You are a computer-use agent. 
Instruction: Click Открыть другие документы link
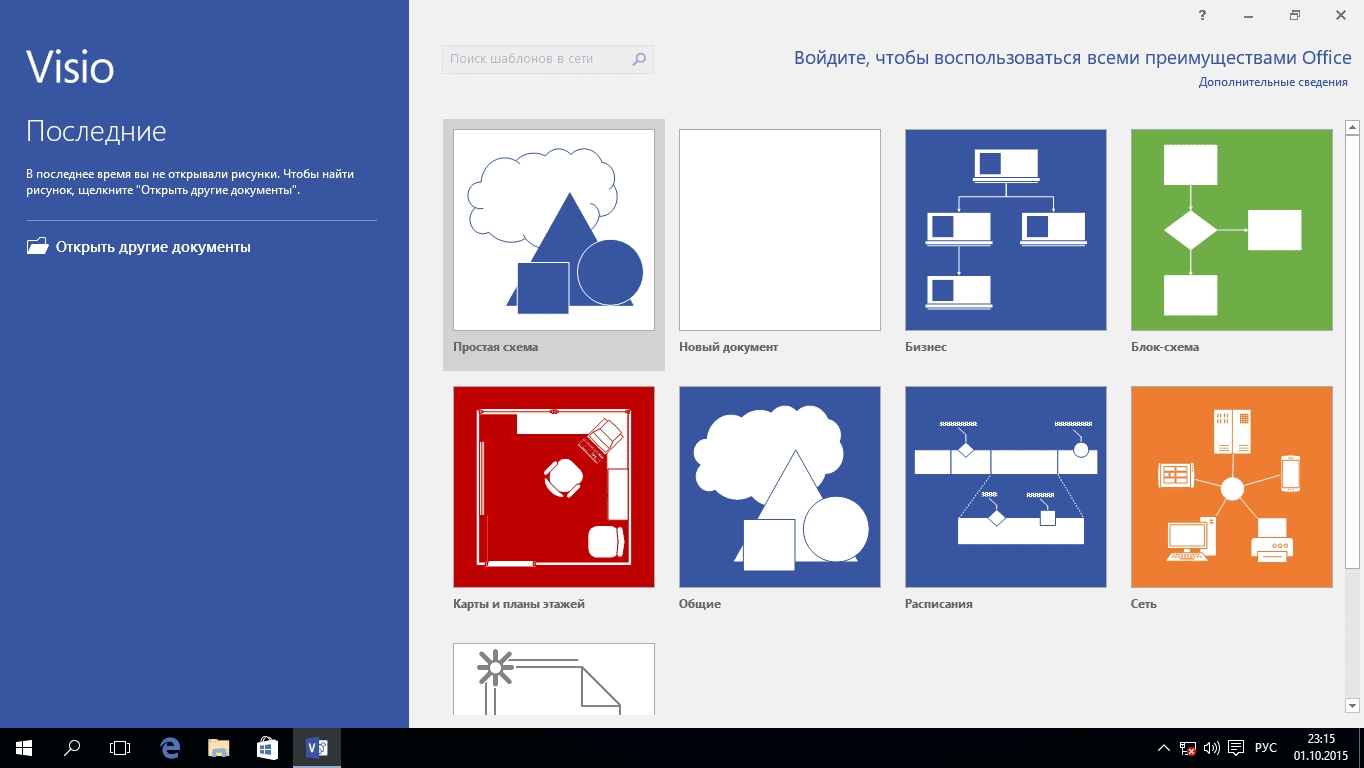pyautogui.click(x=153, y=247)
